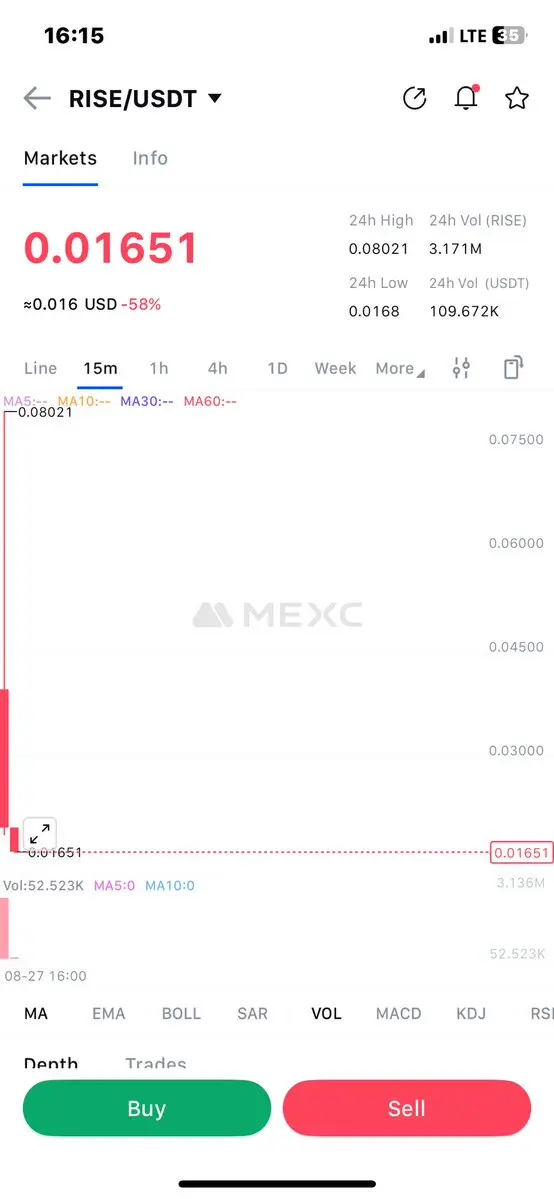Viewport: 554px width, 1199px height.
Task: Switch to the Info tab
Action: coord(150,158)
